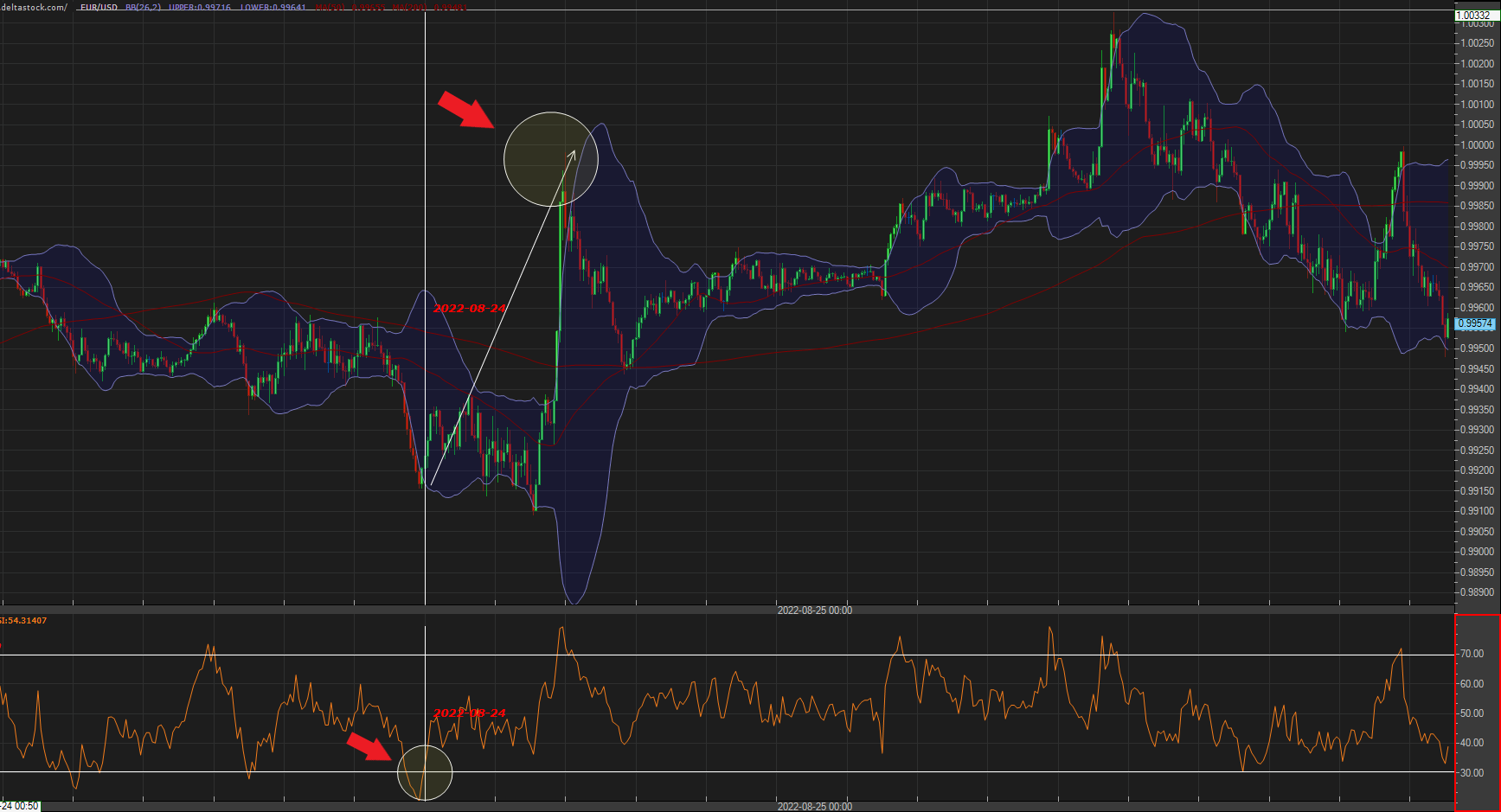This screenshot has width=1501, height=812.
Task: Click the 2022-08-25 00:00 time axis marker
Action: pyautogui.click(x=814, y=611)
